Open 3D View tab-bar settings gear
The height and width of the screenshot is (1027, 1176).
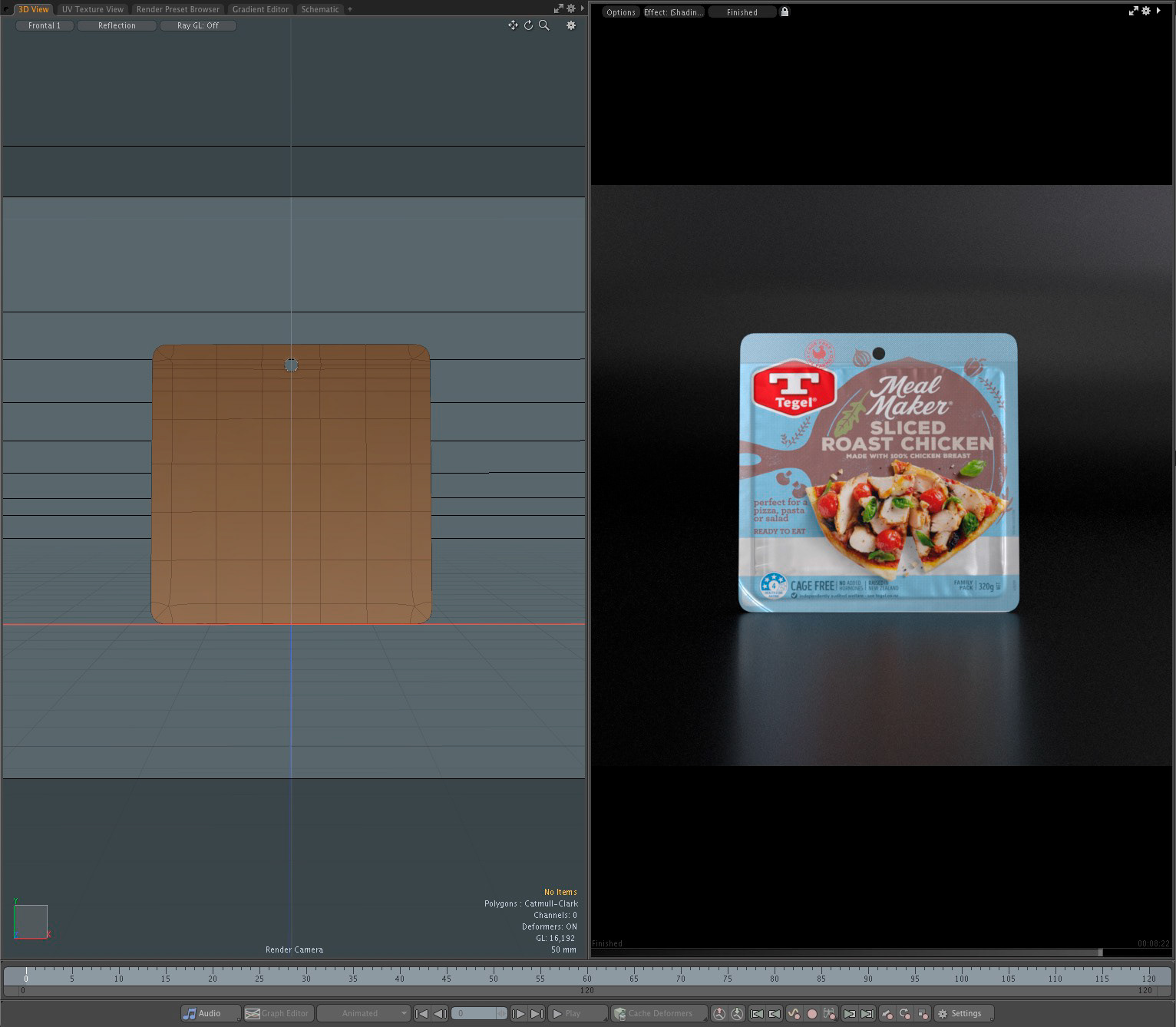tap(570, 9)
